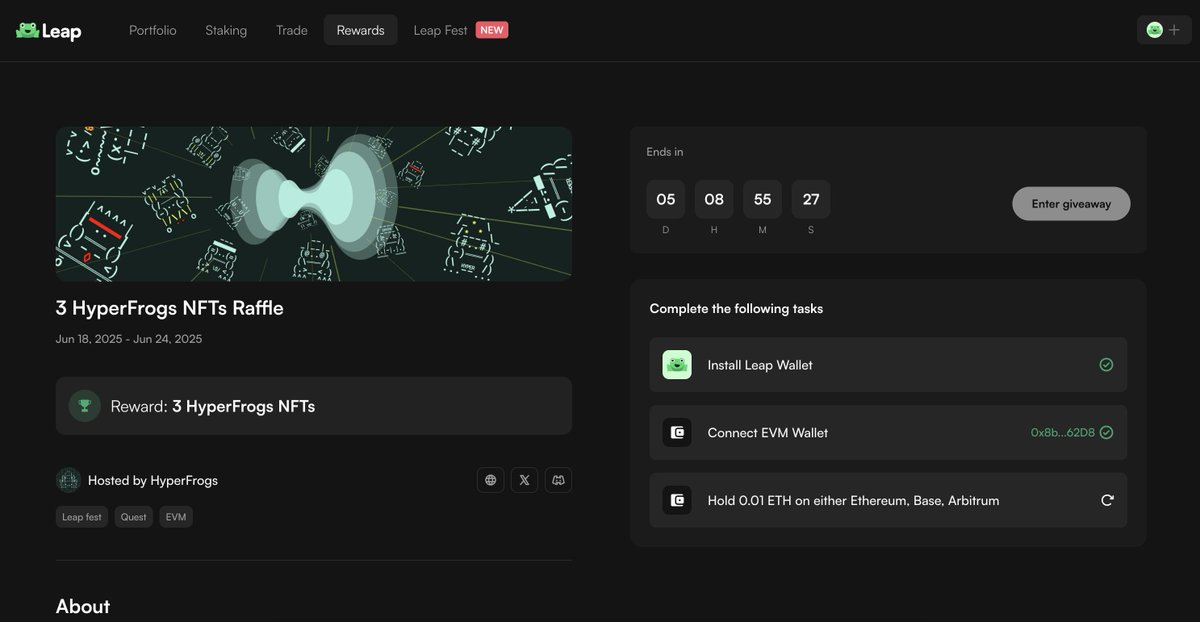Click the 0x8b...62D8 wallet address
Screen dimensions: 1200x622
point(1063,433)
